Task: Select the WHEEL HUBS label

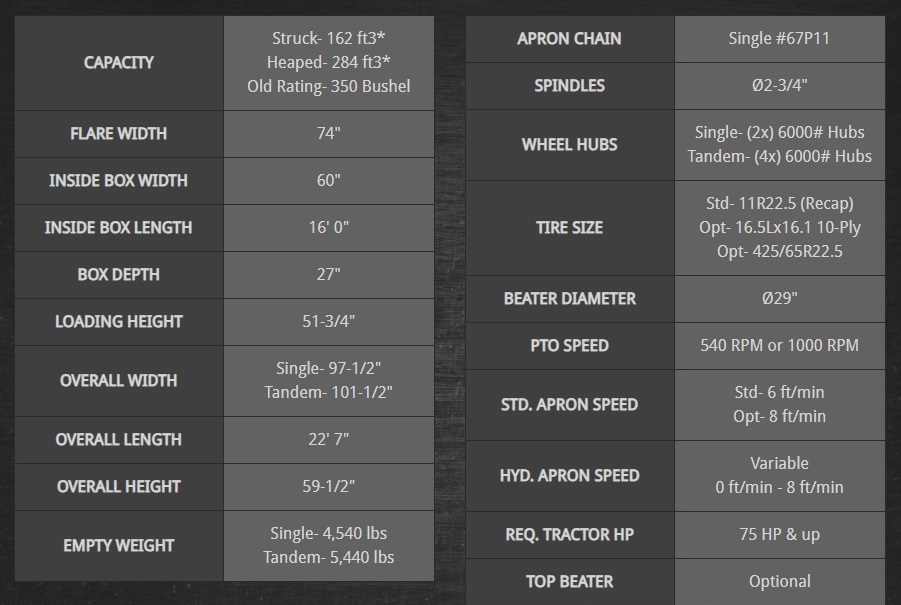Action: click(569, 145)
